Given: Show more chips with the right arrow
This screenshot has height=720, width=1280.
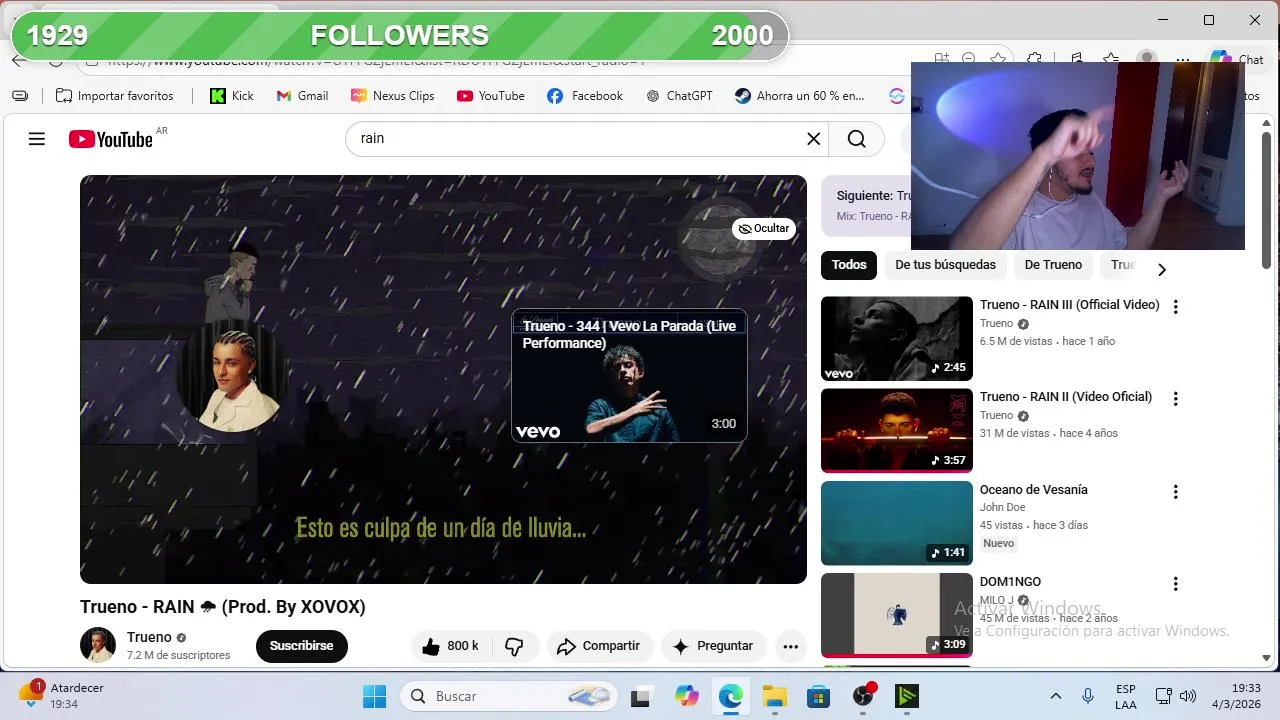Looking at the screenshot, I should click(x=1161, y=269).
